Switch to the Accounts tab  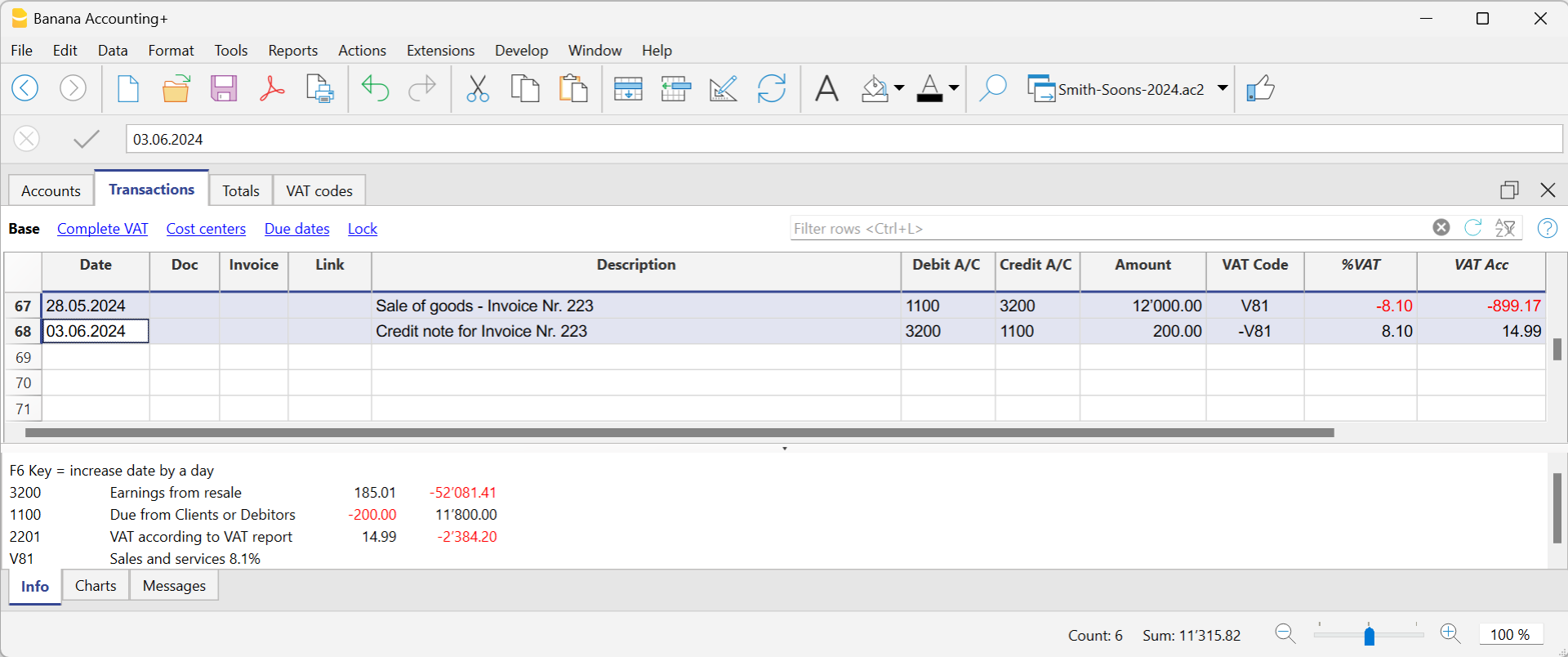[x=51, y=190]
